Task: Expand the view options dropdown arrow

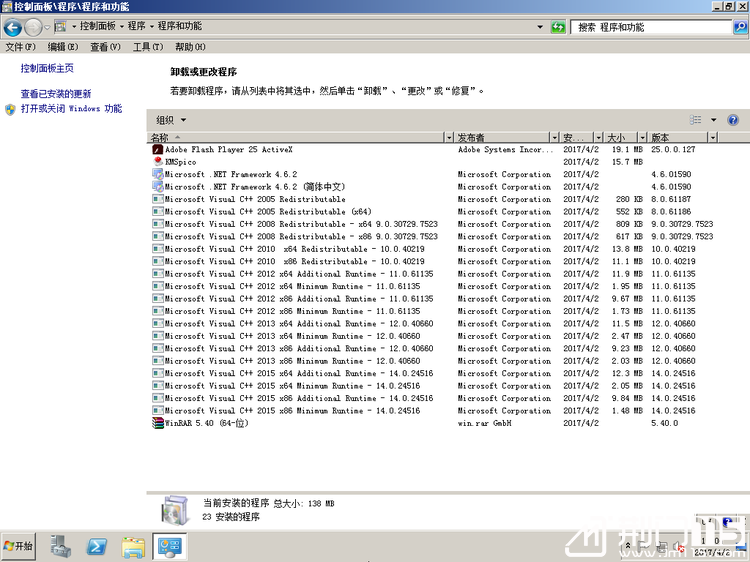Action: pyautogui.click(x=713, y=120)
